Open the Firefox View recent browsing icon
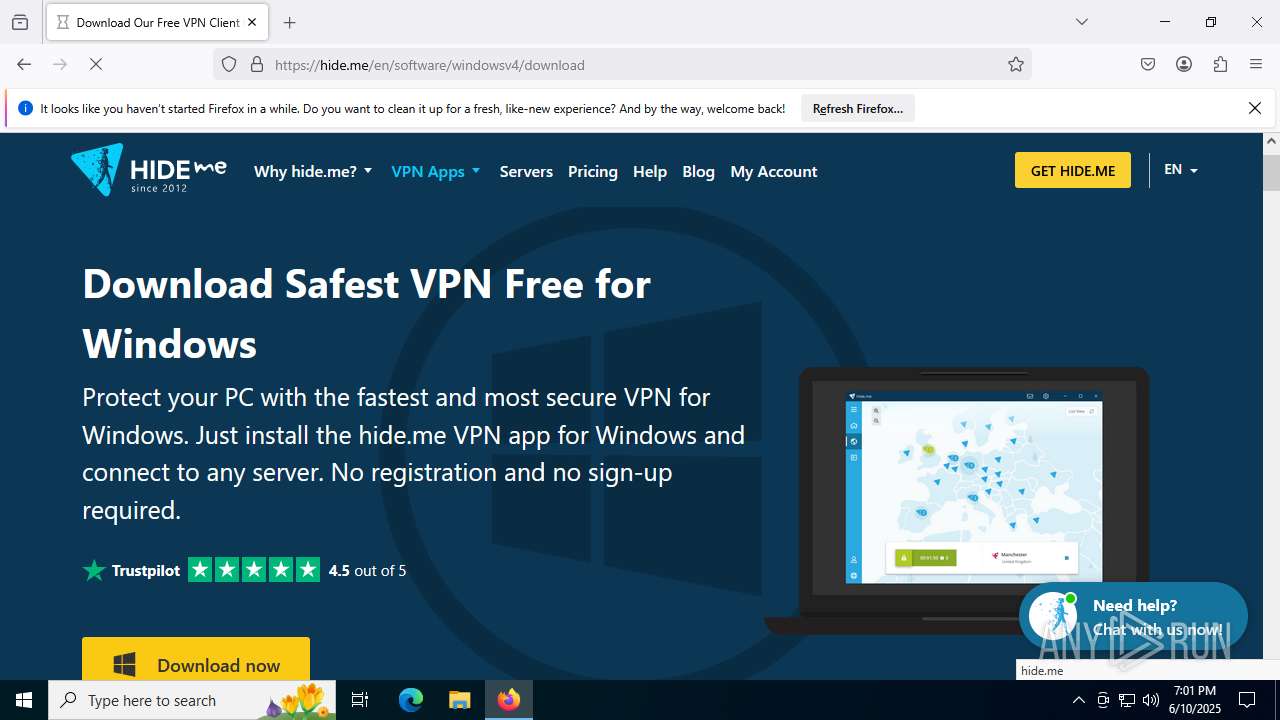The width and height of the screenshot is (1280, 720). tap(20, 22)
